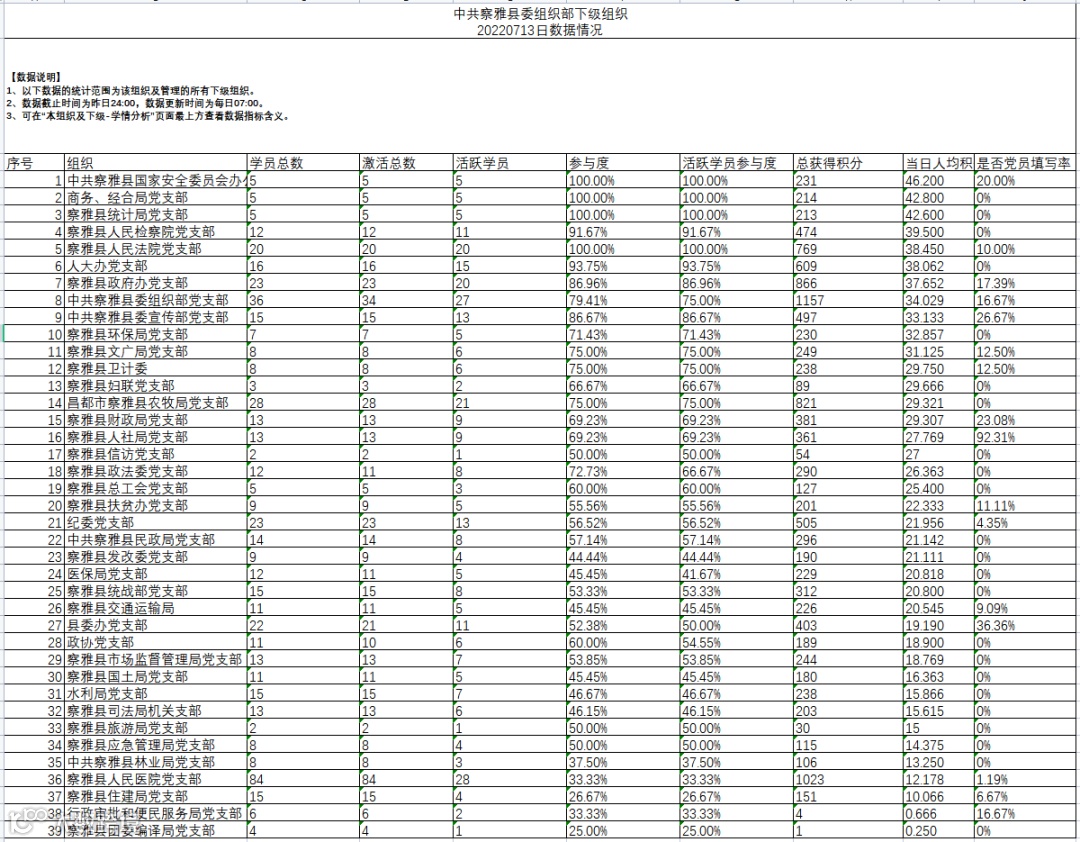The width and height of the screenshot is (1080, 842).
Task: Click cell 中共察雅县民政局党支部
Action: click(156, 540)
